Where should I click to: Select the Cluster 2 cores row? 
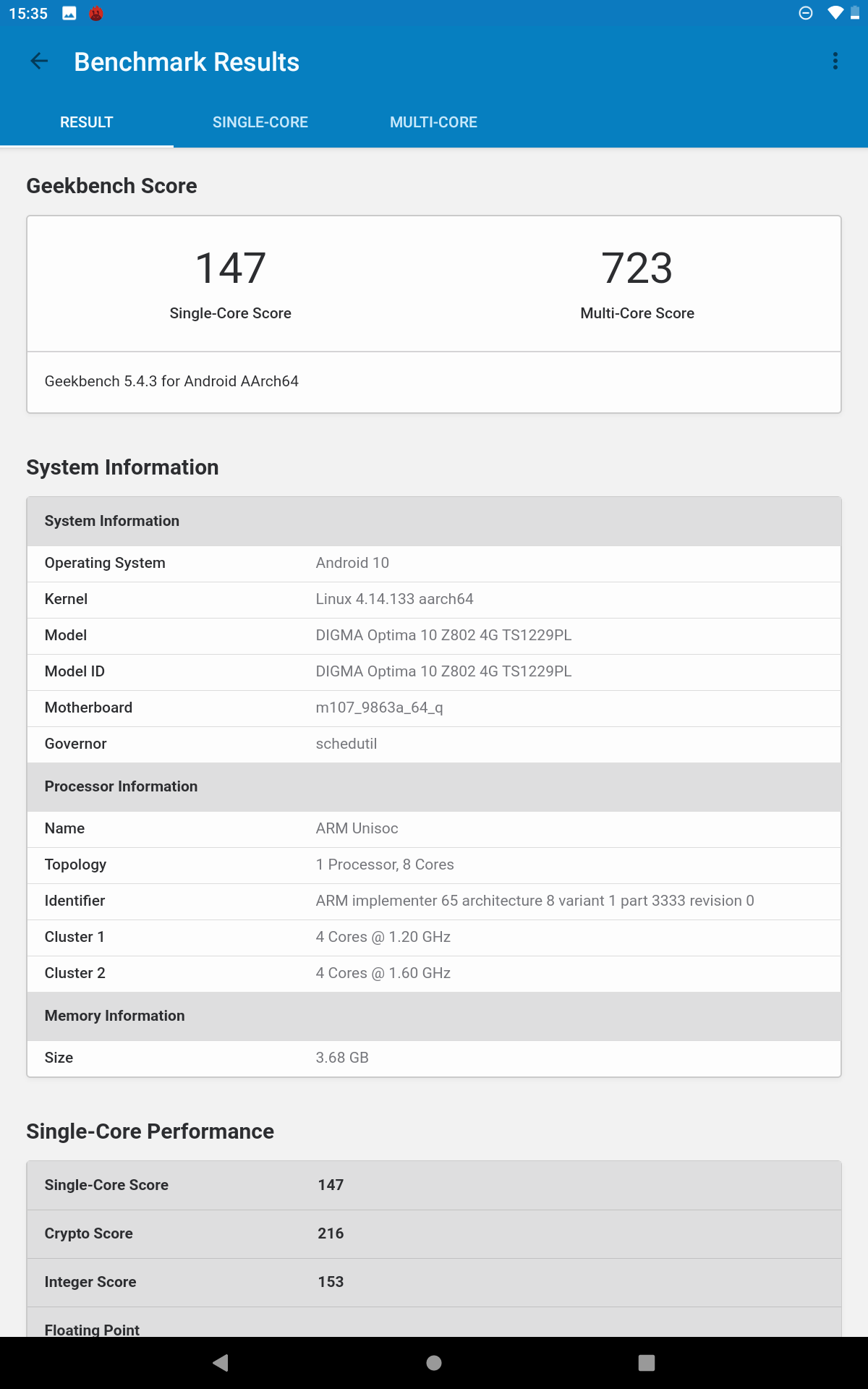click(x=434, y=974)
